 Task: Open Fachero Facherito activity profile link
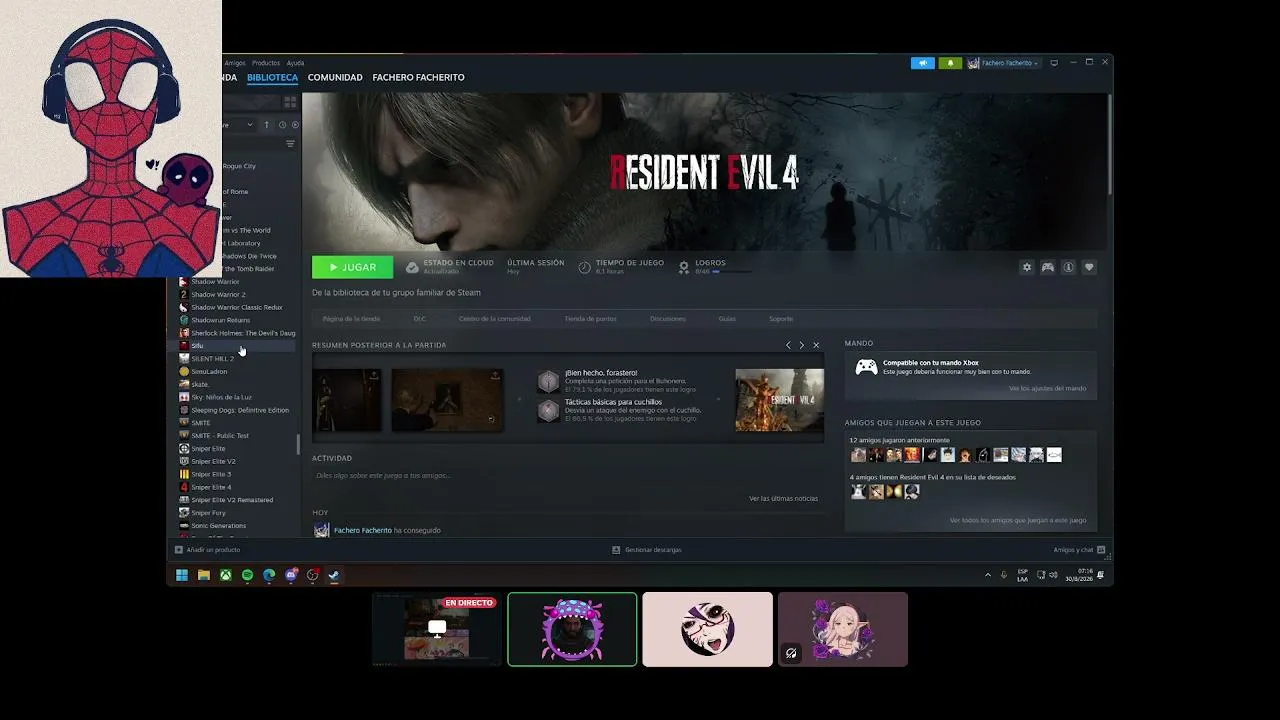363,530
